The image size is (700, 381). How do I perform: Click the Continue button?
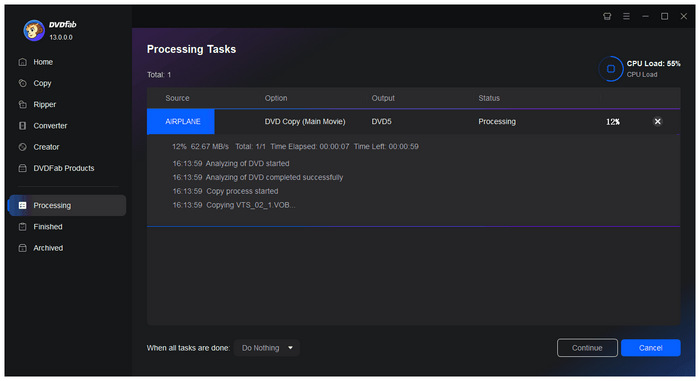coord(587,348)
